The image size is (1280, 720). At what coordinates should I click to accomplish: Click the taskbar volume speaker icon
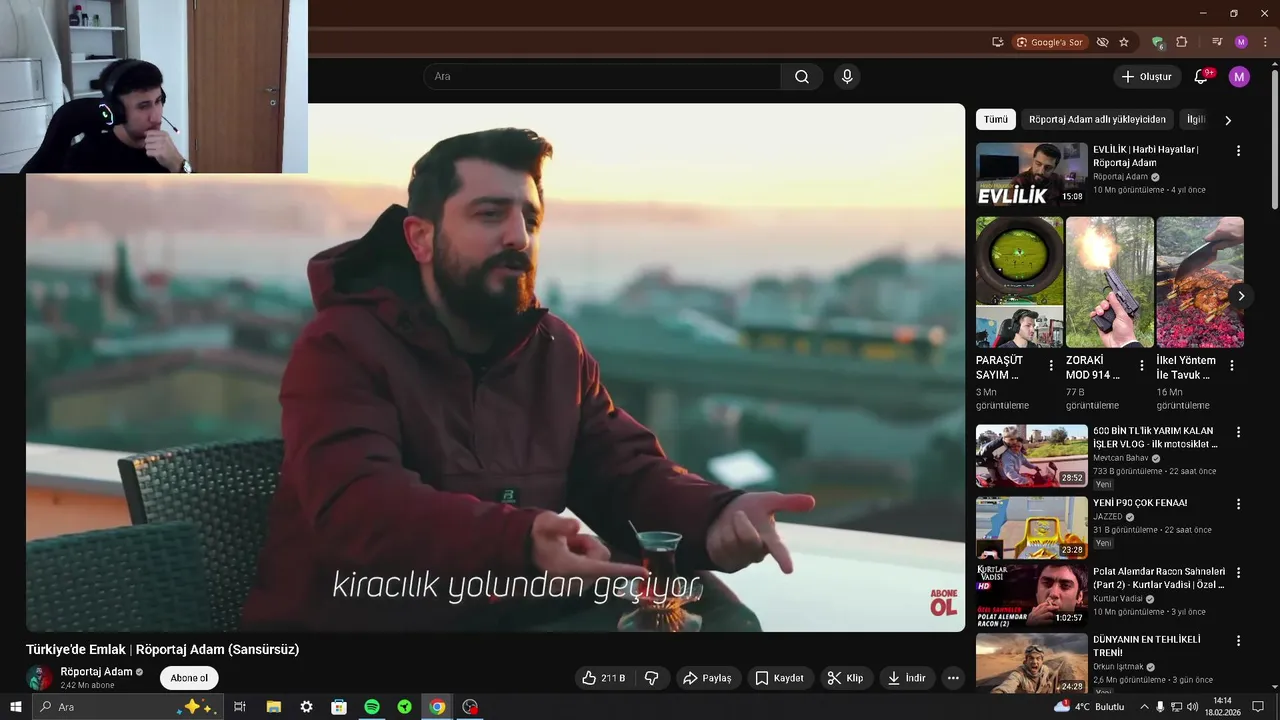coord(1192,707)
